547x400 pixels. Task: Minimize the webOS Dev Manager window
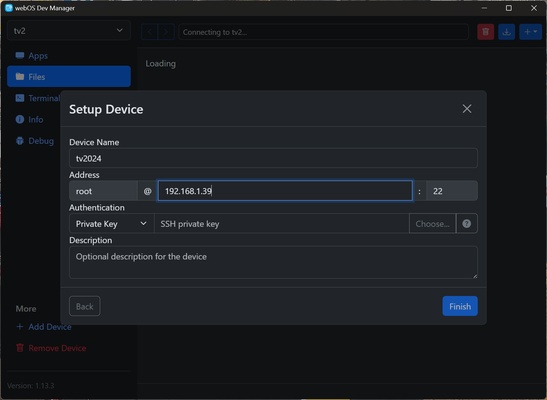(x=484, y=8)
